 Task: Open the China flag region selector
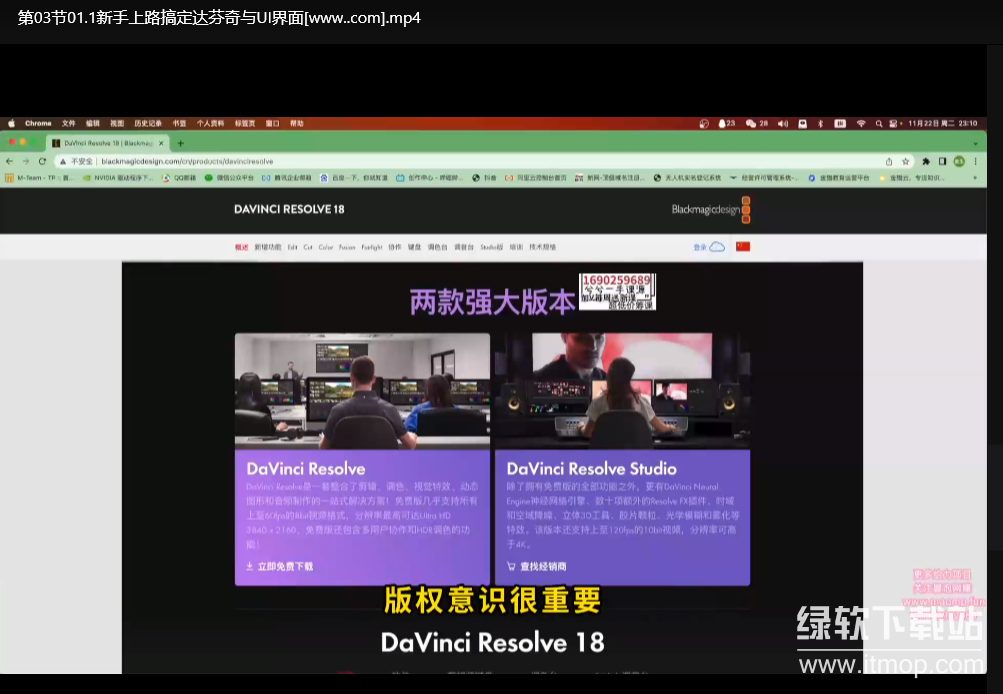point(743,246)
